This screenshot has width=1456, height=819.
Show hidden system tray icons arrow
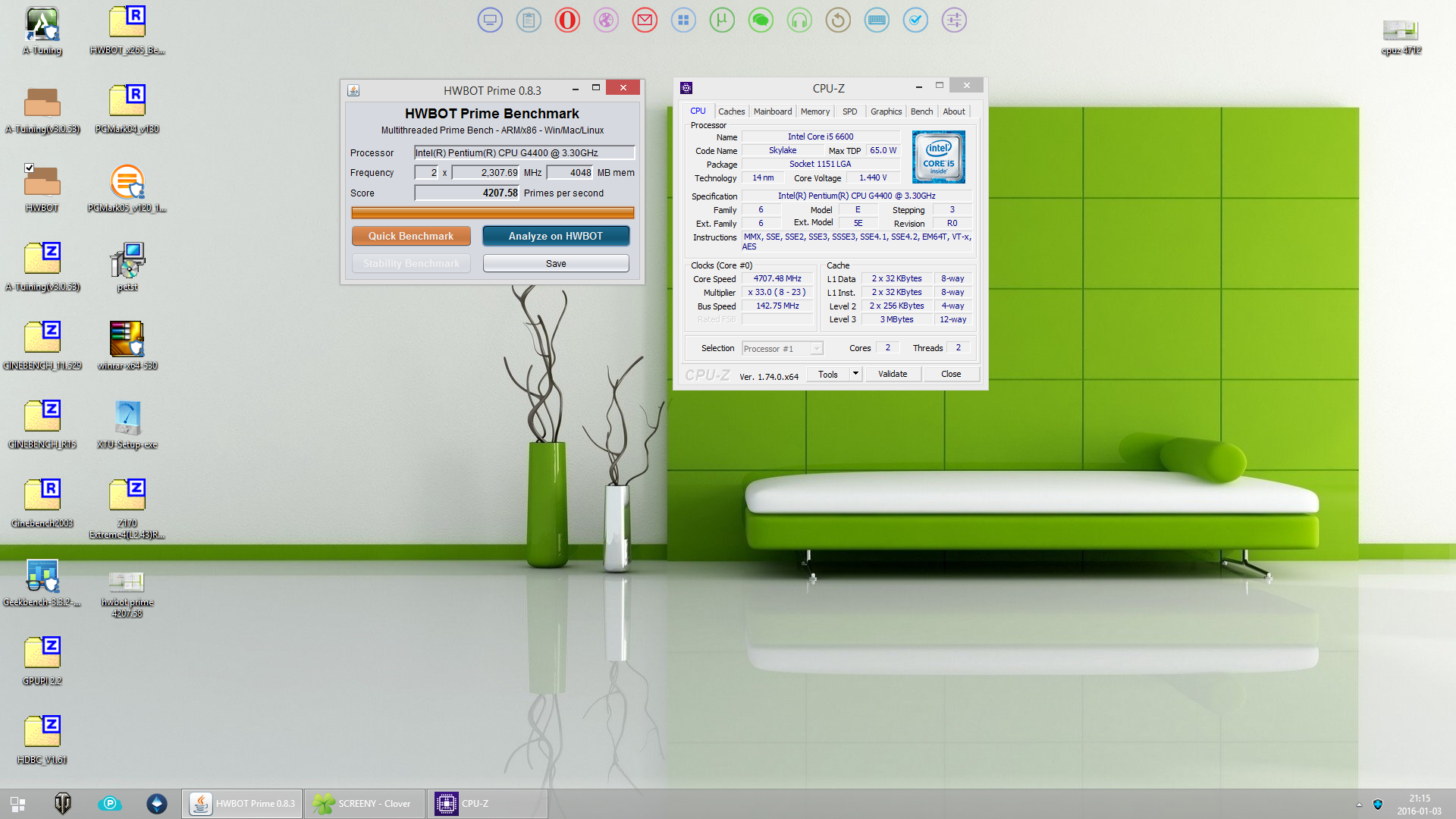click(1359, 805)
